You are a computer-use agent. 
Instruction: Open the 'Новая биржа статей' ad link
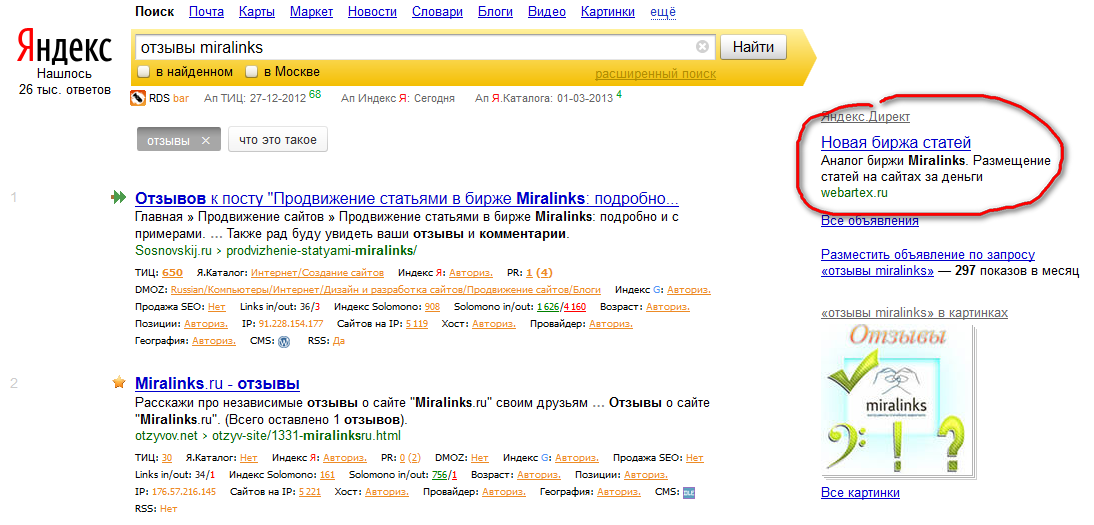pyautogui.click(x=895, y=142)
